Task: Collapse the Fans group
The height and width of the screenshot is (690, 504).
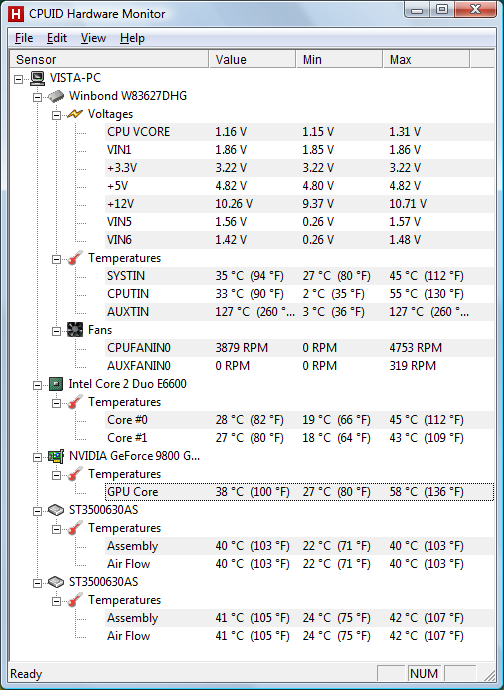Action: coord(56,331)
